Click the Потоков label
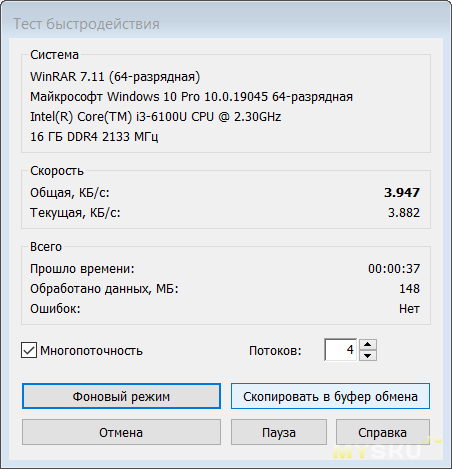Image resolution: width=452 pixels, height=469 pixels. click(275, 351)
